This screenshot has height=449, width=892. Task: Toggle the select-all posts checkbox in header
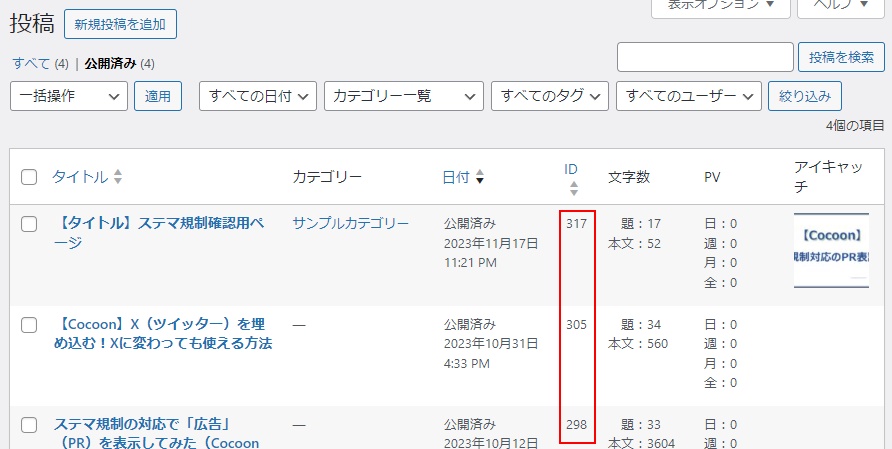click(29, 177)
